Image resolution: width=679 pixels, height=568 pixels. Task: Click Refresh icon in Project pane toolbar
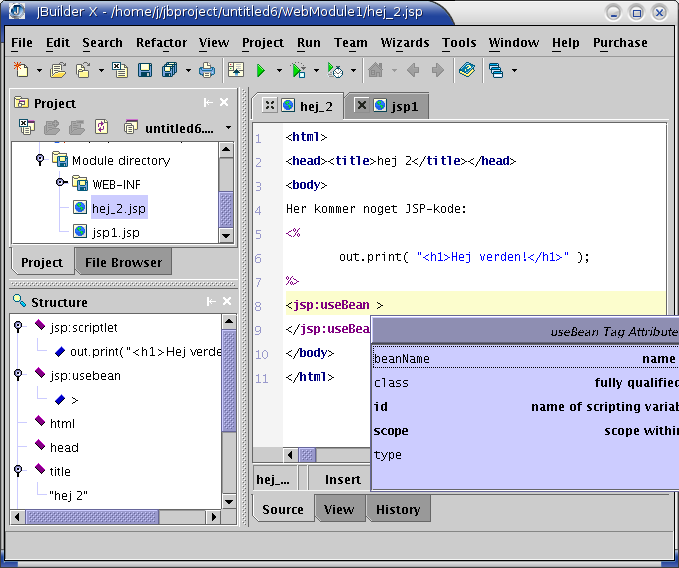[101, 127]
